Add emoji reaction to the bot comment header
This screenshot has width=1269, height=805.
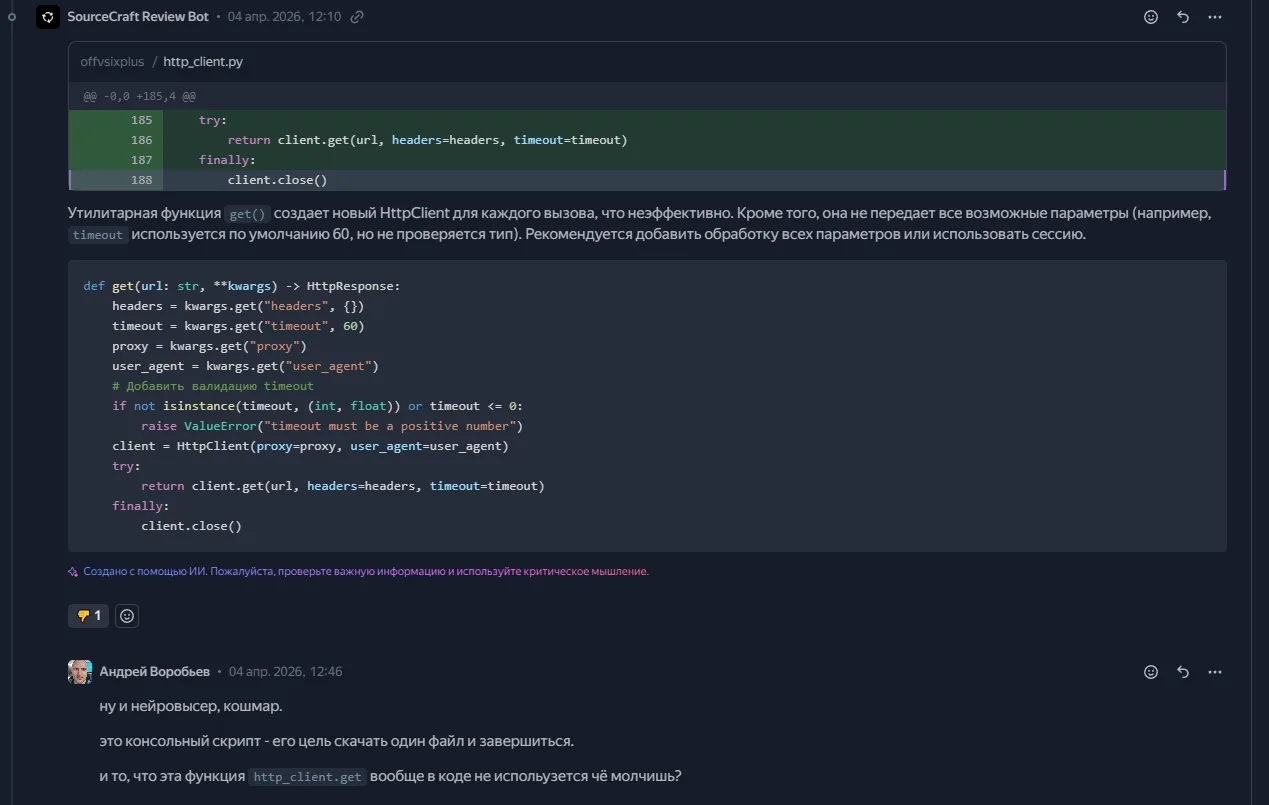point(1151,17)
